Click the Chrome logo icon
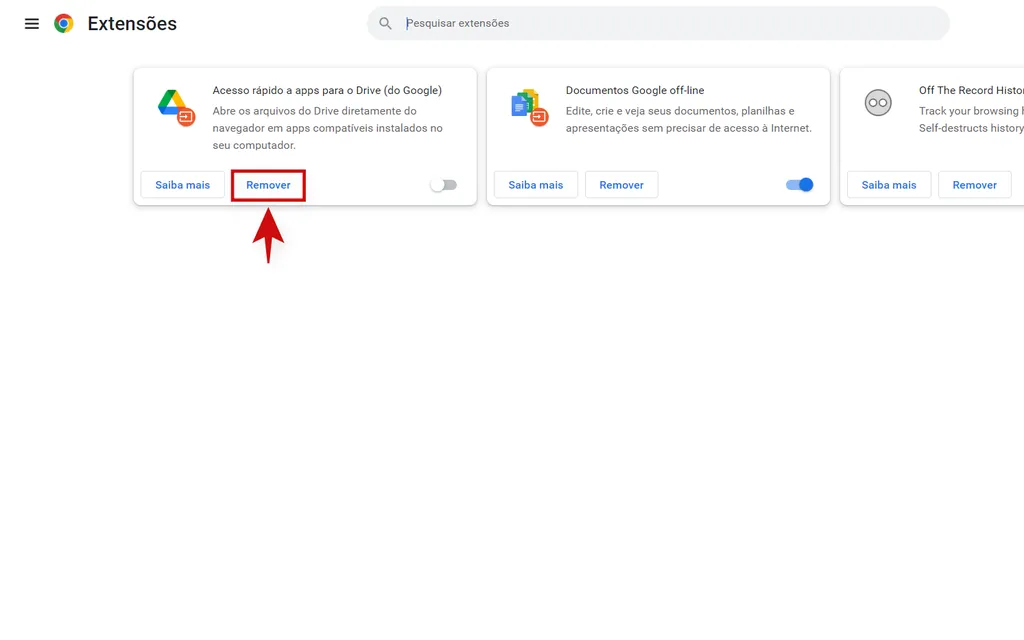Viewport: 1024px width, 640px height. tap(63, 24)
